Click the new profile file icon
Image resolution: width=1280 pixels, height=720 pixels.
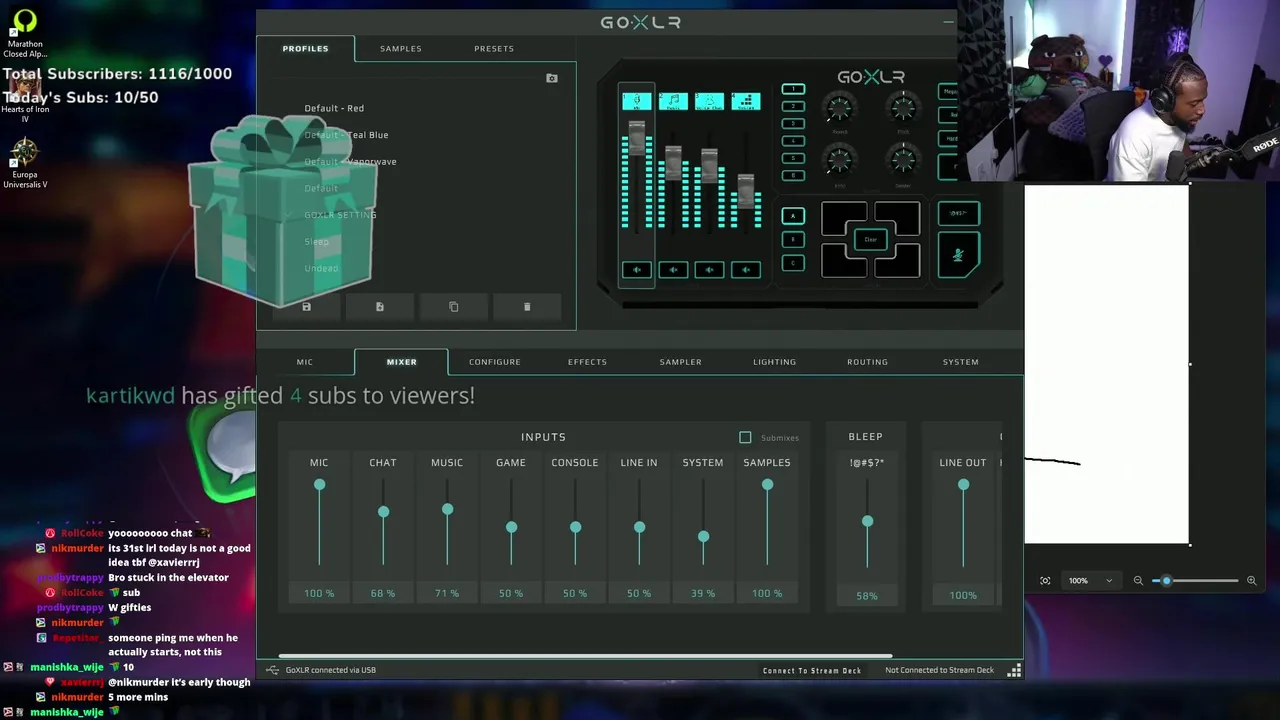tap(380, 307)
